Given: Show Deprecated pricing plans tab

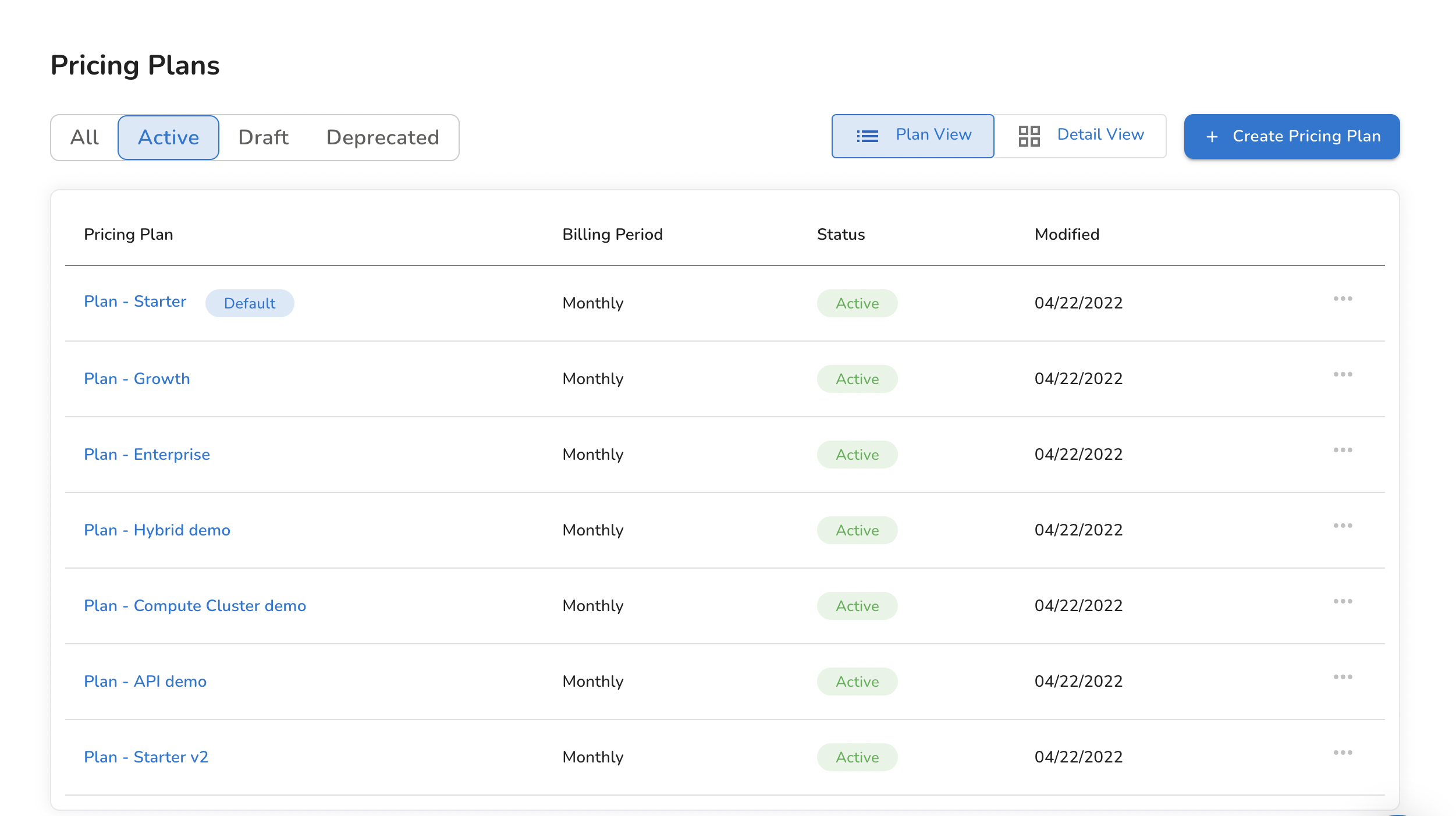Looking at the screenshot, I should [382, 138].
